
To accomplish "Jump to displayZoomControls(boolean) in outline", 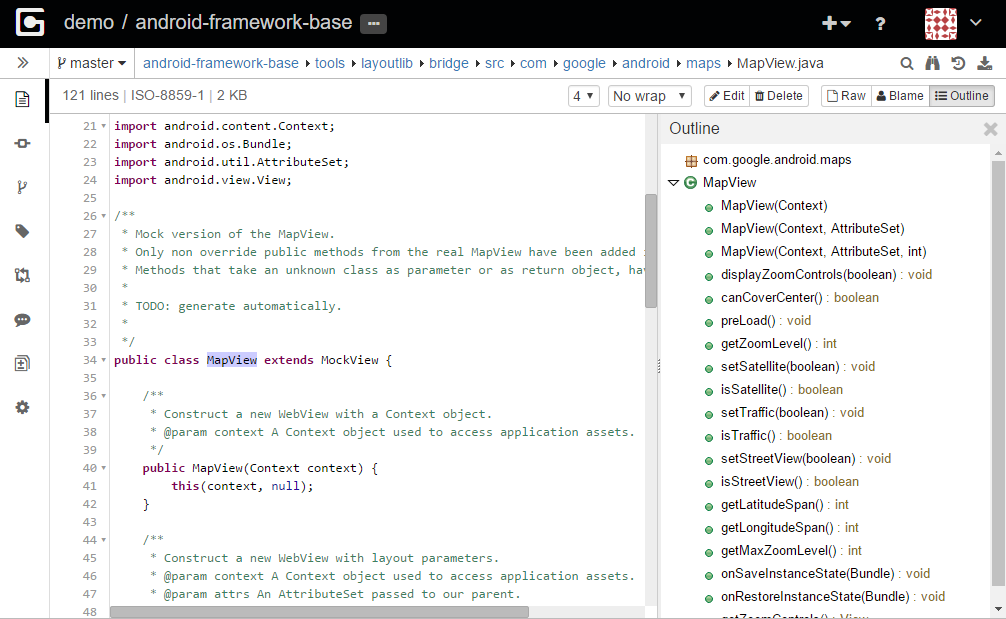I will (826, 275).
